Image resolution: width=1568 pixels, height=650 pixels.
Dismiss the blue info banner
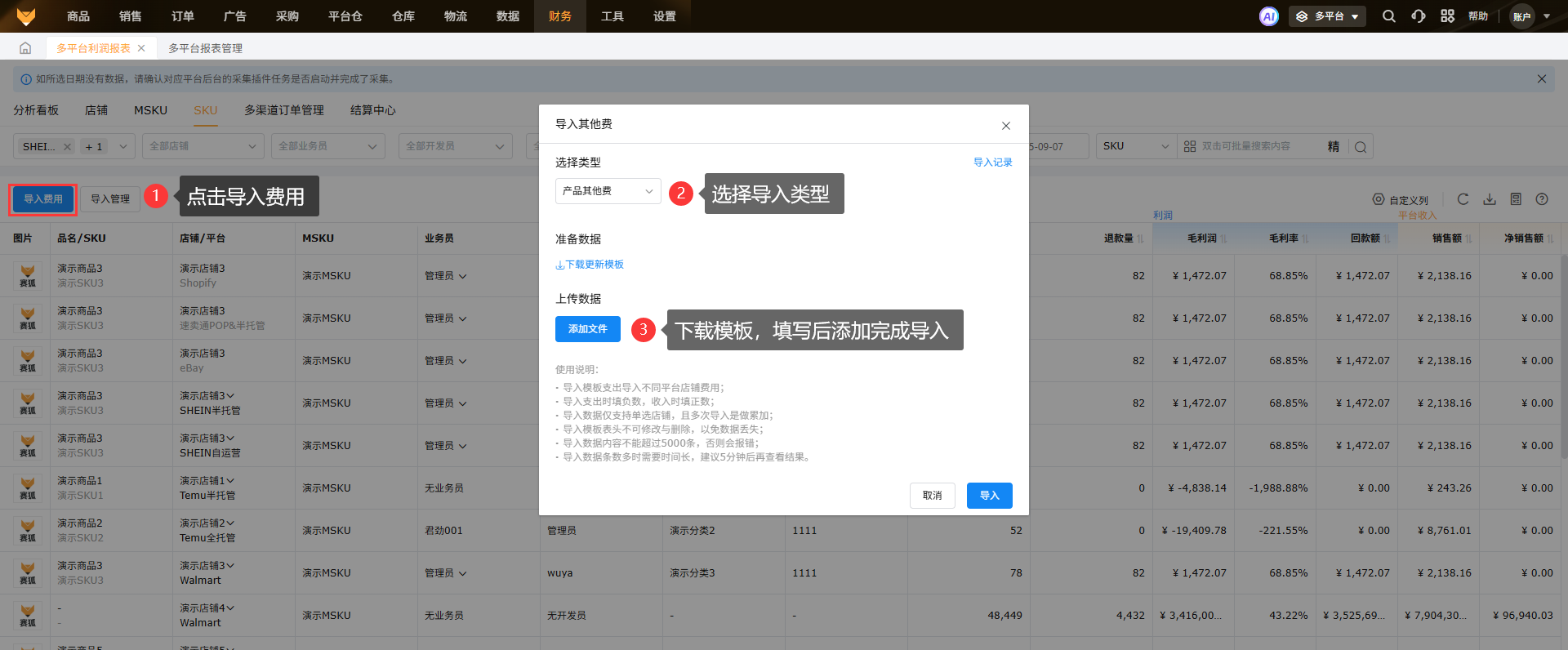click(x=1542, y=79)
